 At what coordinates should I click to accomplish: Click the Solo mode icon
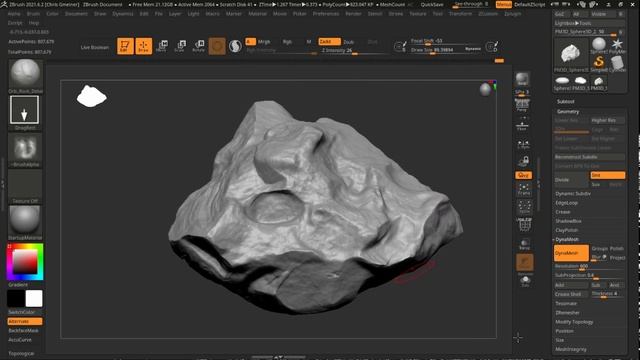525,281
